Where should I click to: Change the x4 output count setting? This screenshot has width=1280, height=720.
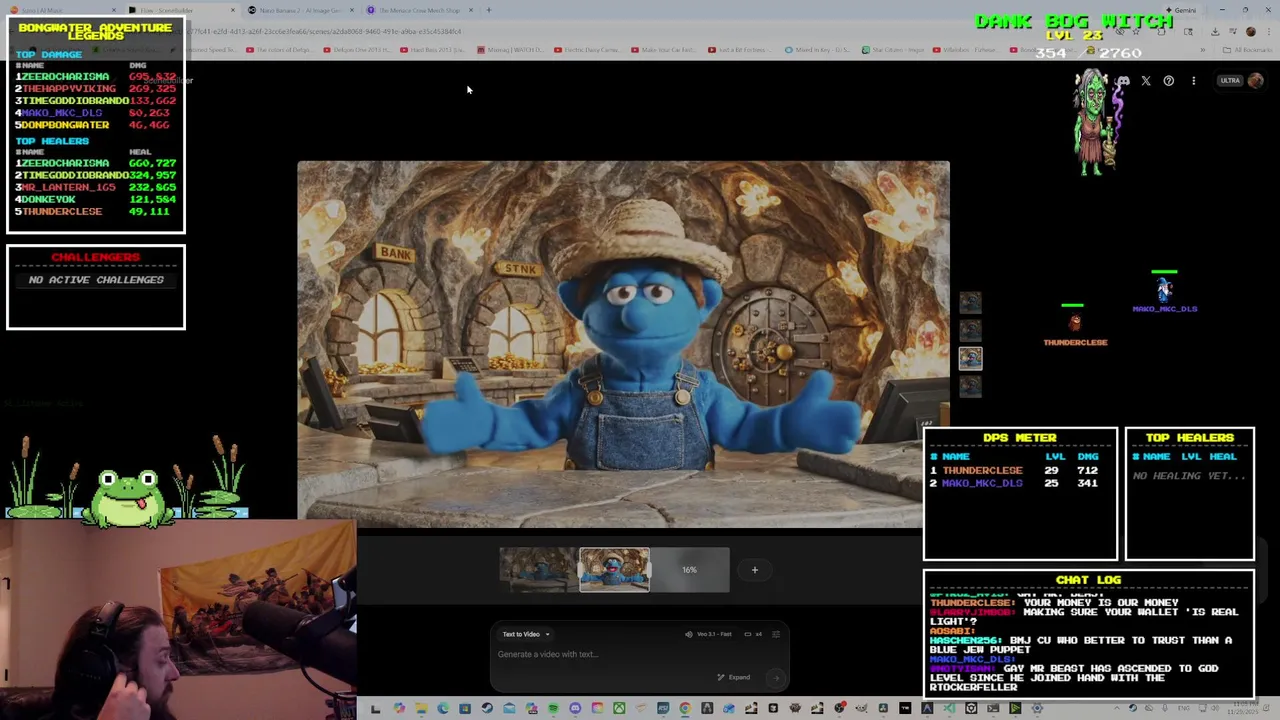(753, 634)
